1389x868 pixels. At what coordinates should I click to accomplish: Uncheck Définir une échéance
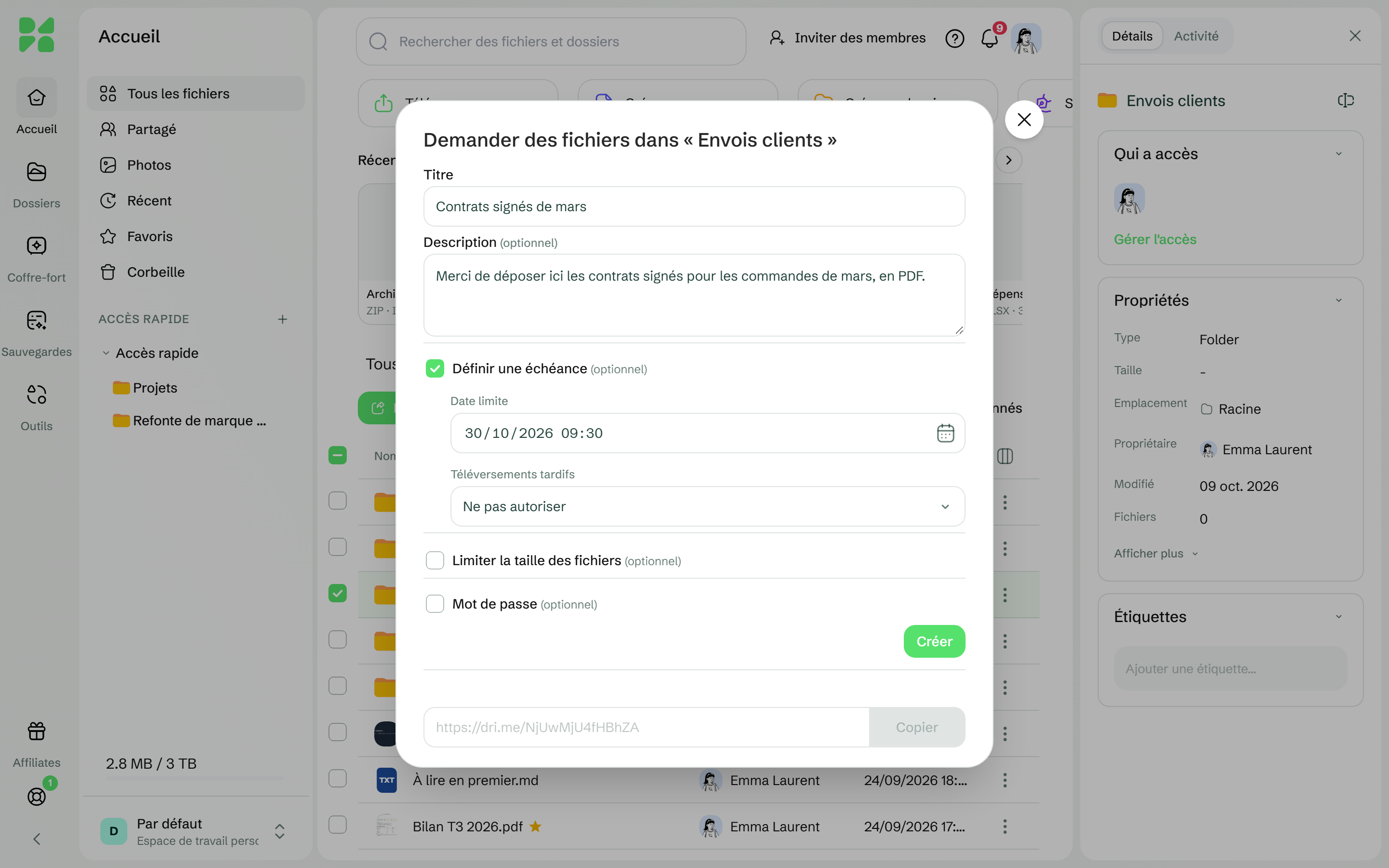[x=435, y=368]
